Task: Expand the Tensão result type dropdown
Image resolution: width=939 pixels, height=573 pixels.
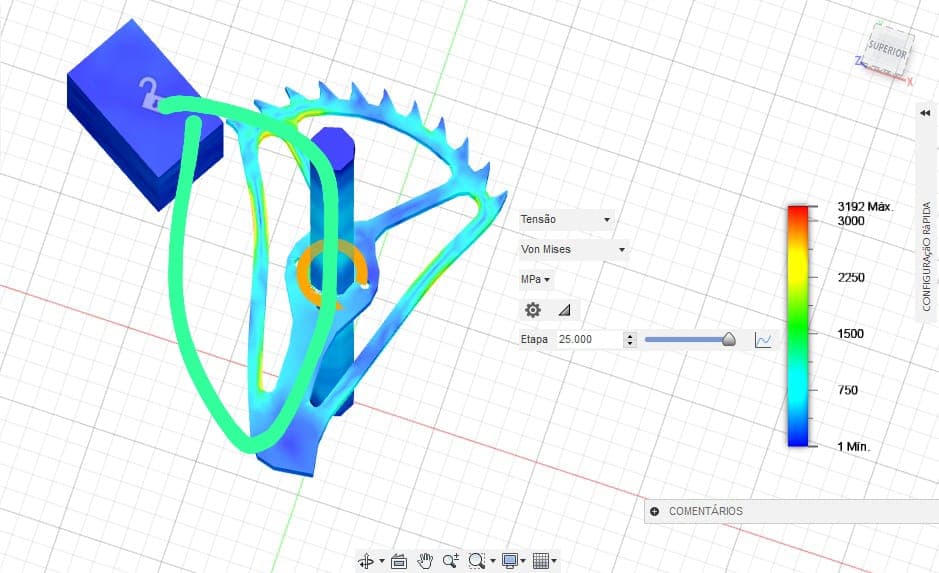Action: coord(566,219)
